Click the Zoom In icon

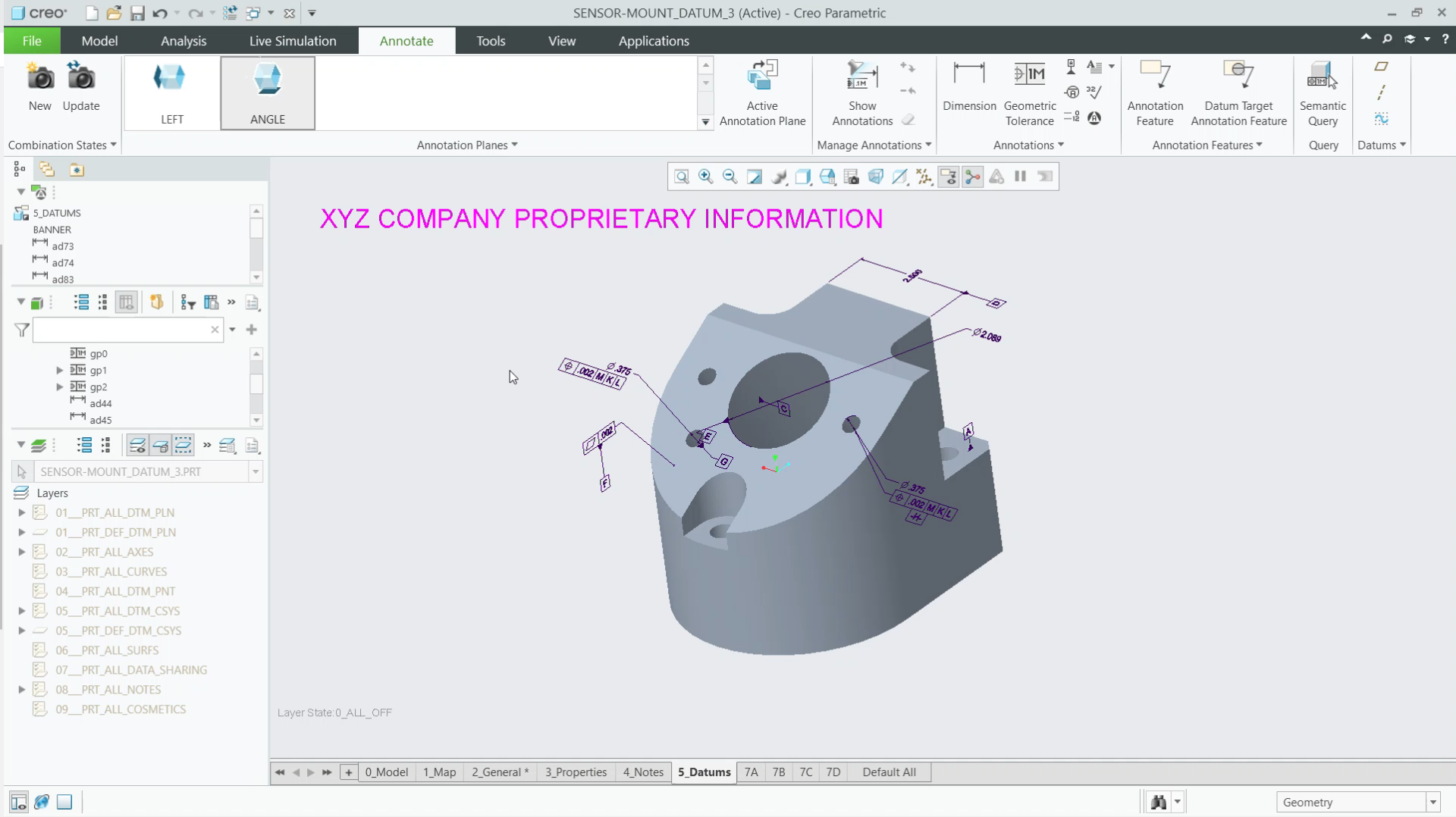coord(706,177)
